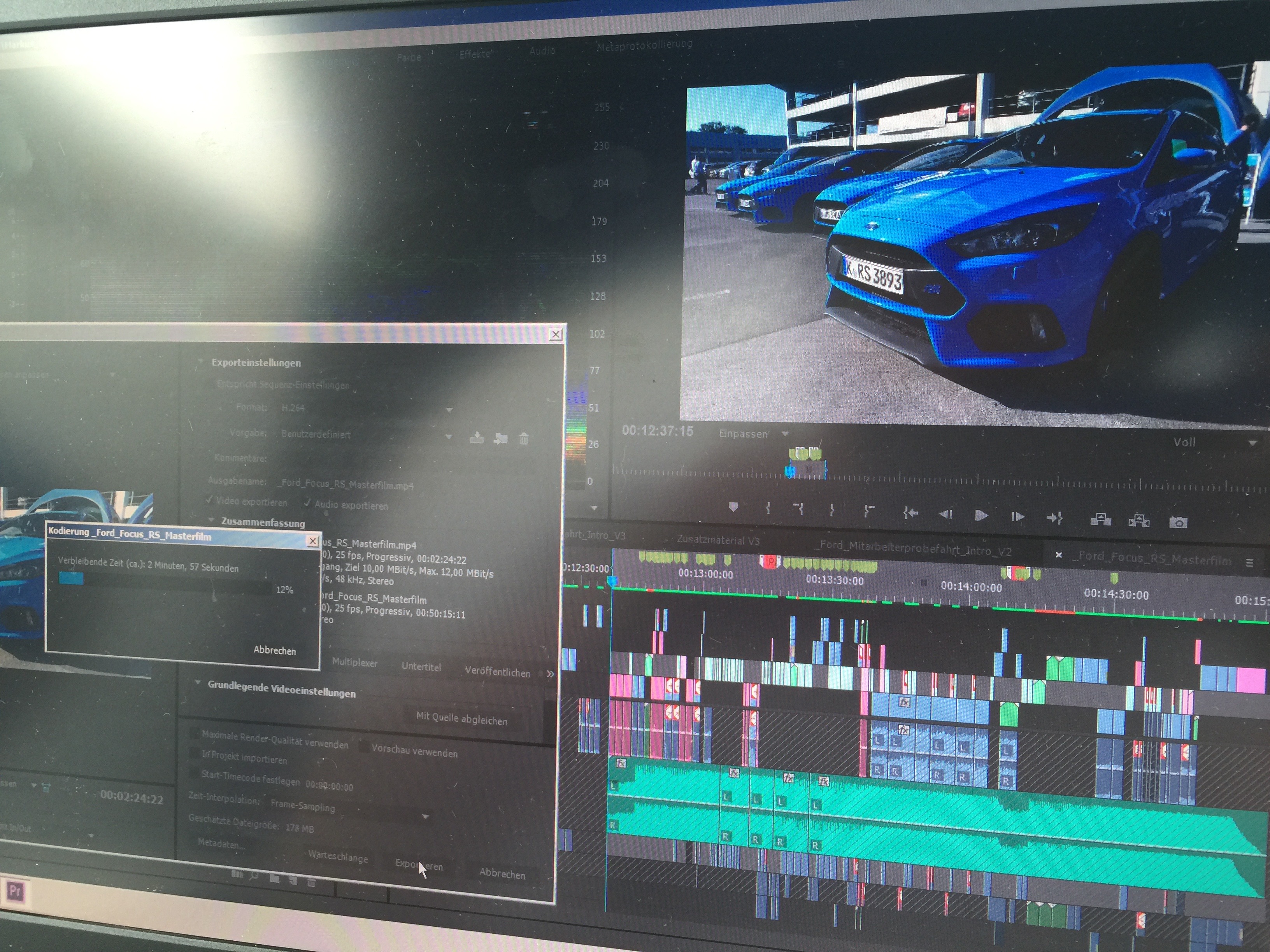Open the Format H.264 dropdown
The image size is (1270, 952).
coord(449,410)
